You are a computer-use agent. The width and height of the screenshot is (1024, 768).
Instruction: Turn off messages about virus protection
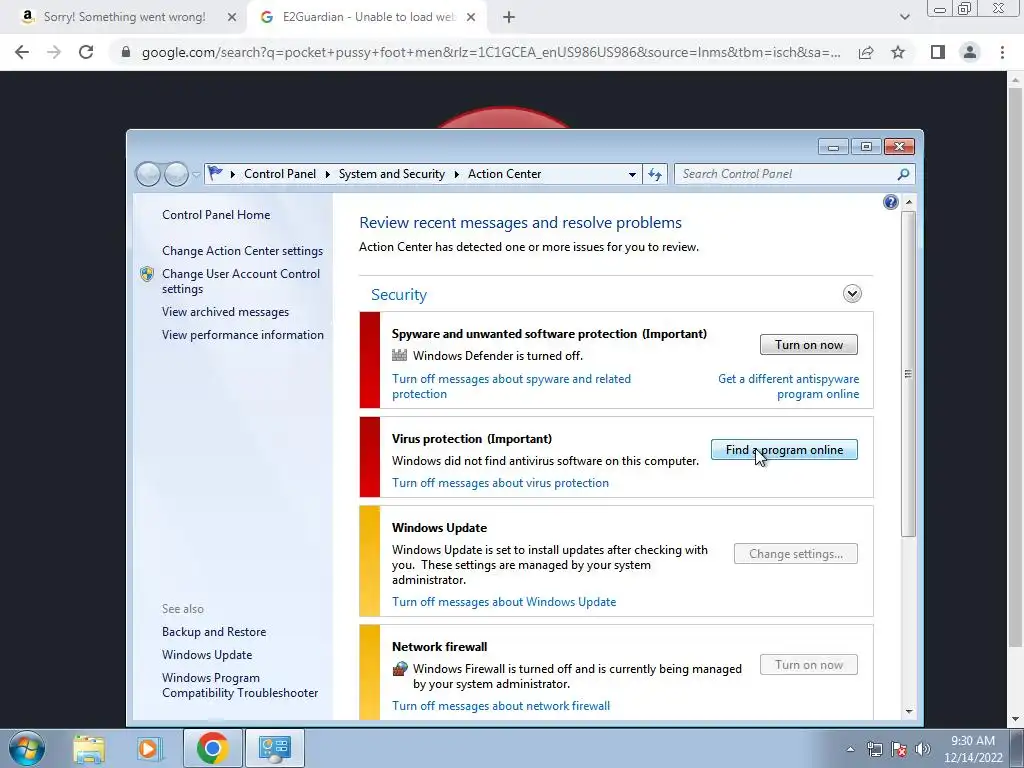(500, 483)
